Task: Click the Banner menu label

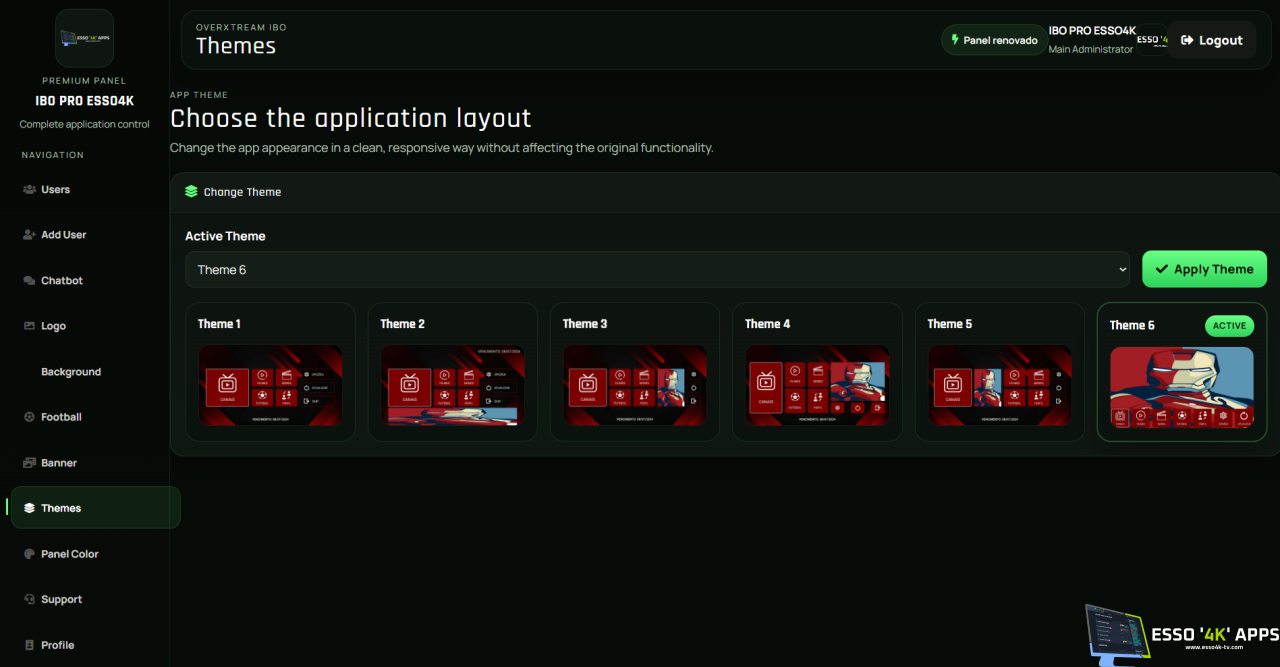Action: pyautogui.click(x=59, y=463)
